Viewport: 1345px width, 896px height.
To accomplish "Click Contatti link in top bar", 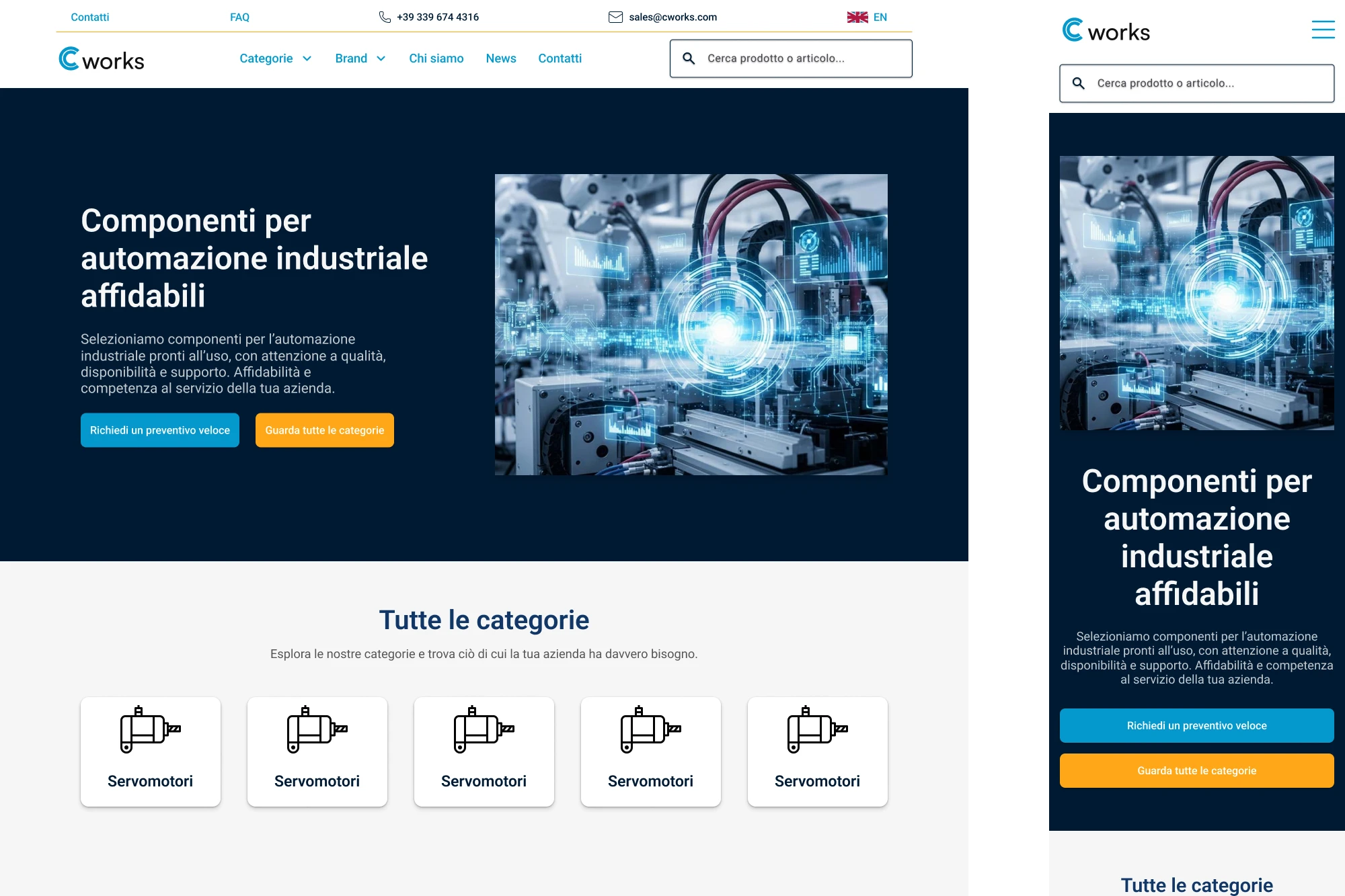I will point(89,17).
